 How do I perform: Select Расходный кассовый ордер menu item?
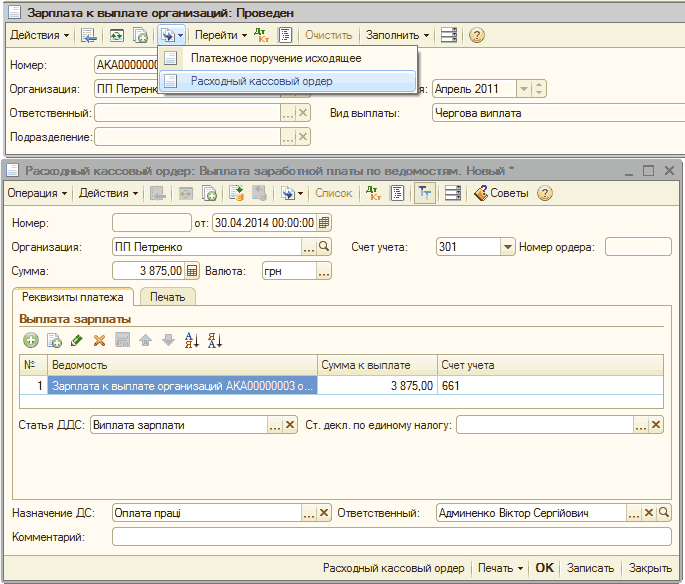pyautogui.click(x=261, y=81)
